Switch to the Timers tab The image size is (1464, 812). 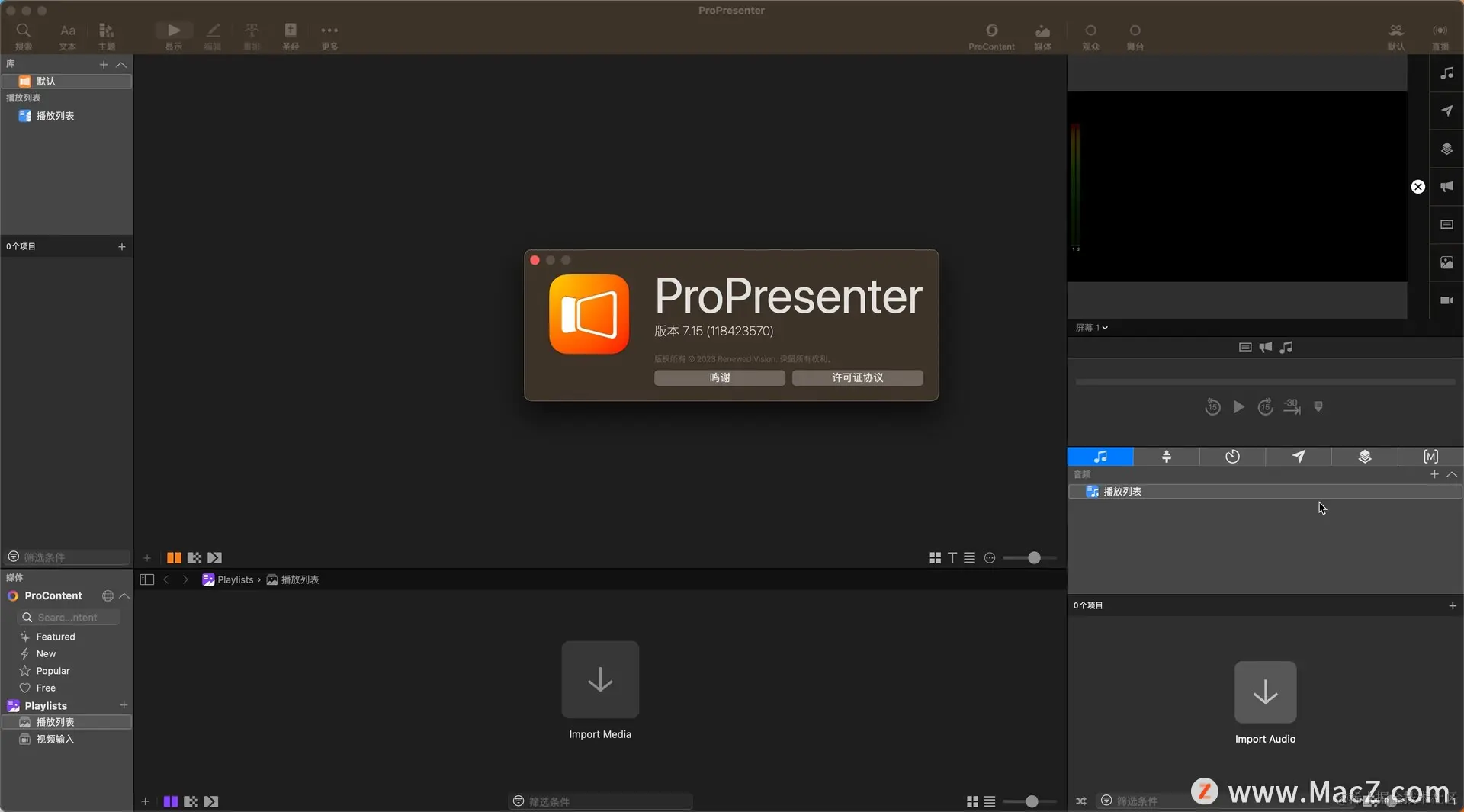point(1232,457)
